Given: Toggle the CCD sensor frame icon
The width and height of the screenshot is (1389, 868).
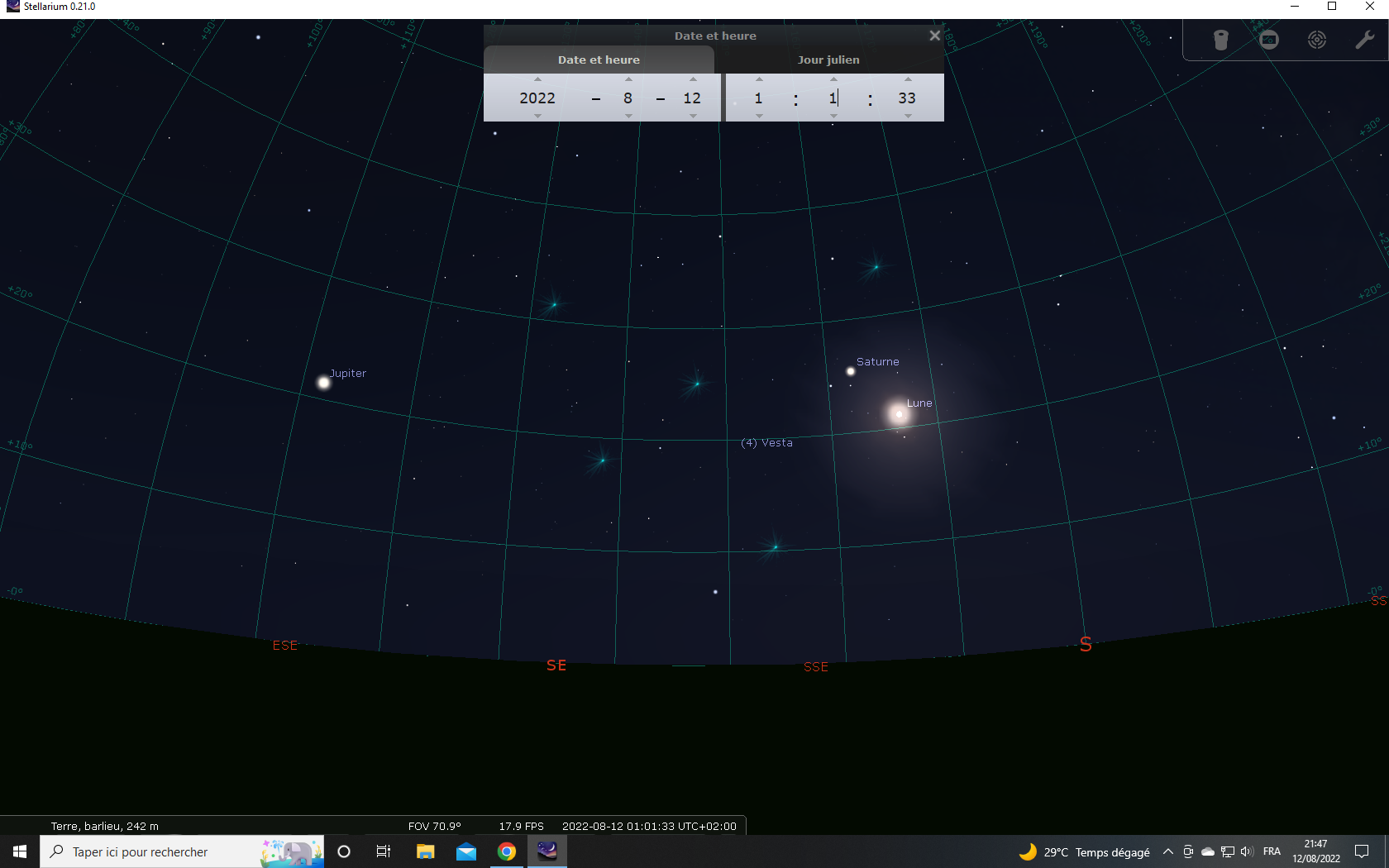Looking at the screenshot, I should [1269, 40].
